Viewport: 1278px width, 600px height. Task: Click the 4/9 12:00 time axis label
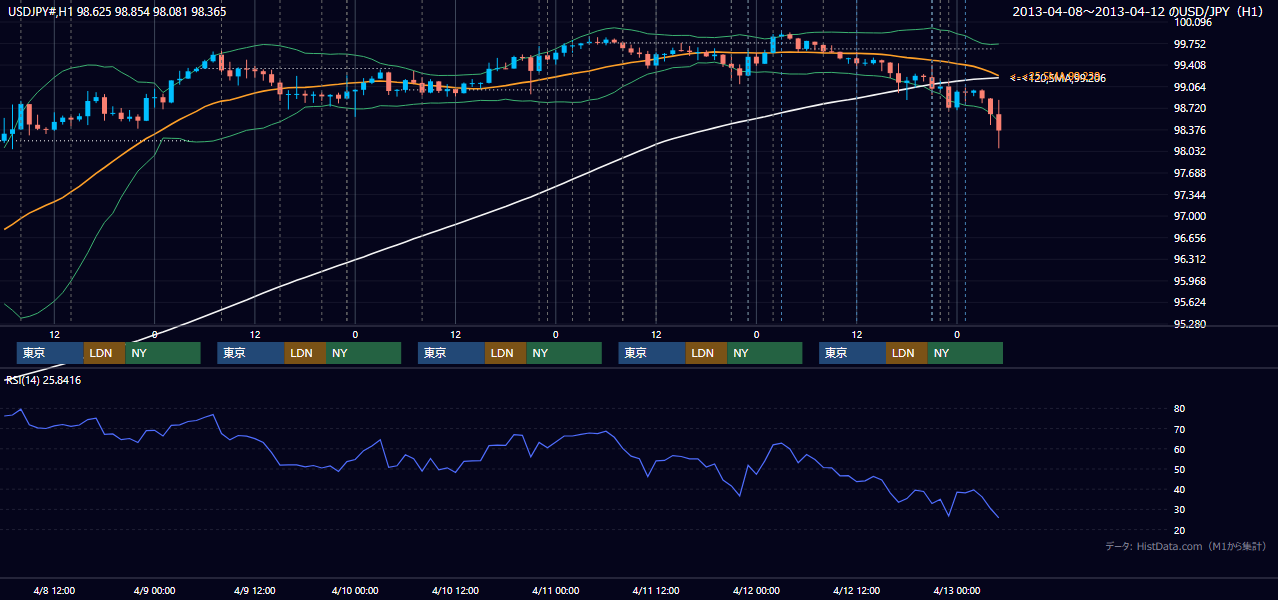[x=255, y=590]
